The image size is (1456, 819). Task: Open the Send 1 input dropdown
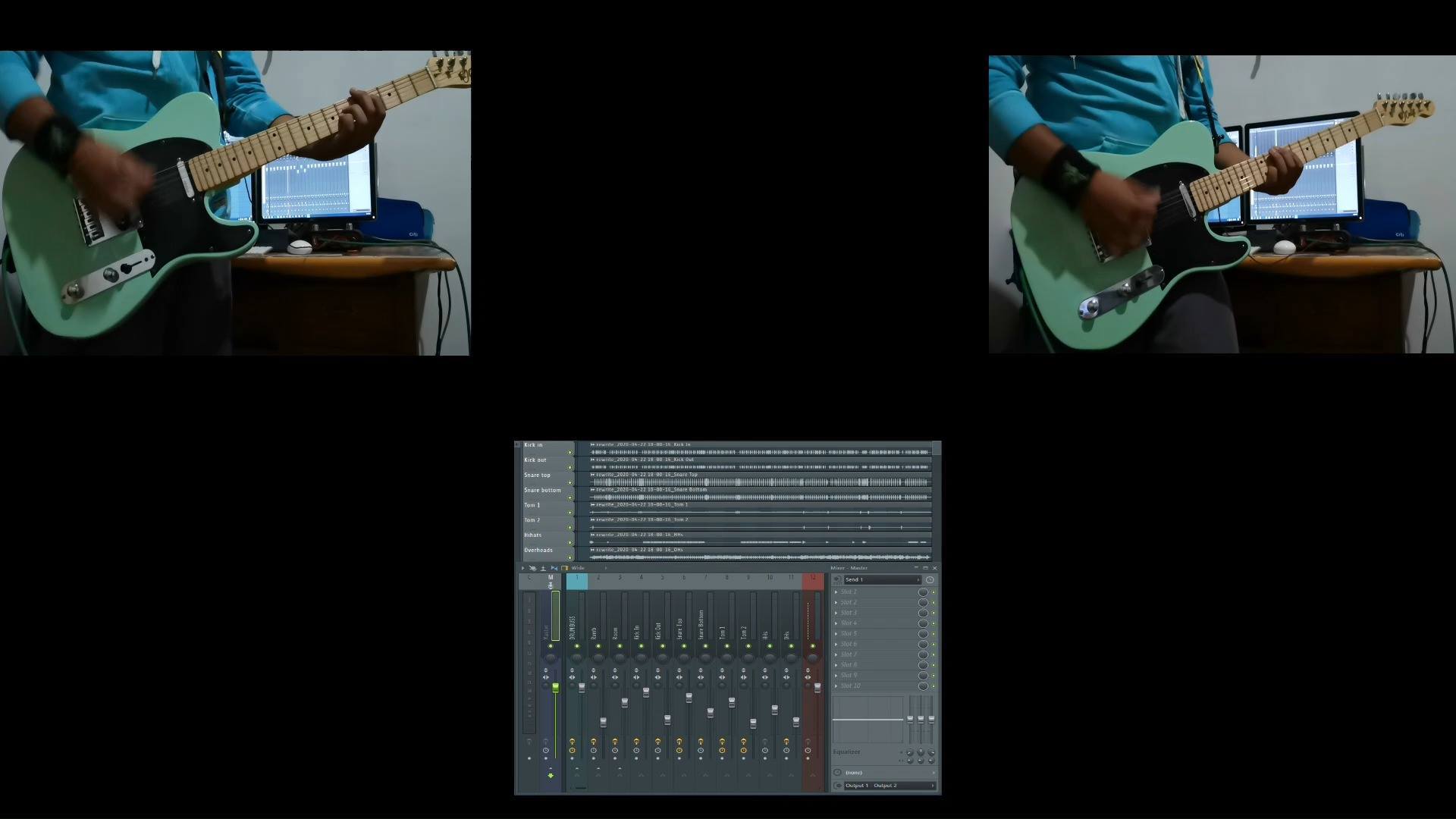883,579
